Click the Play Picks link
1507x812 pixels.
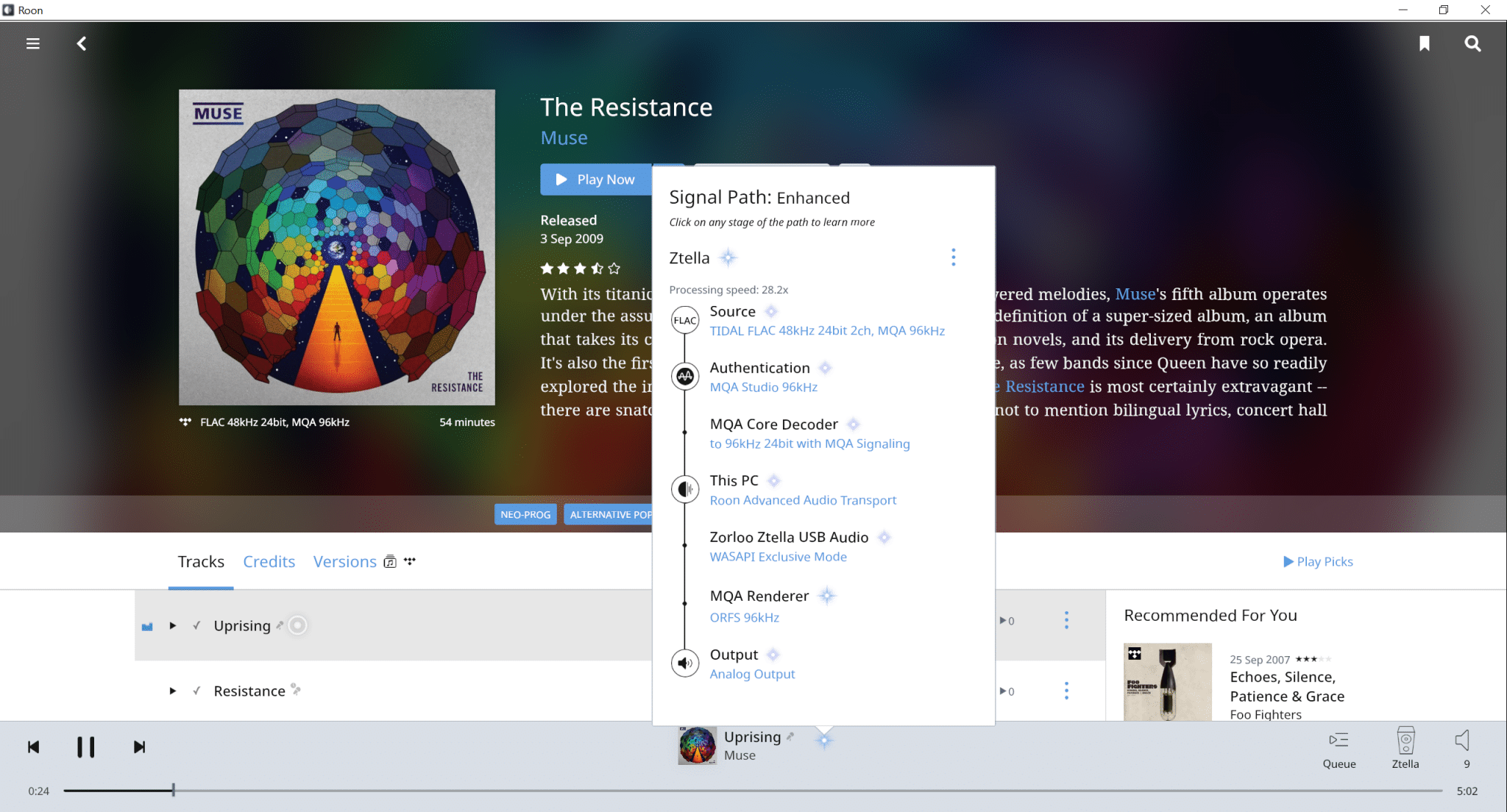pyautogui.click(x=1318, y=562)
